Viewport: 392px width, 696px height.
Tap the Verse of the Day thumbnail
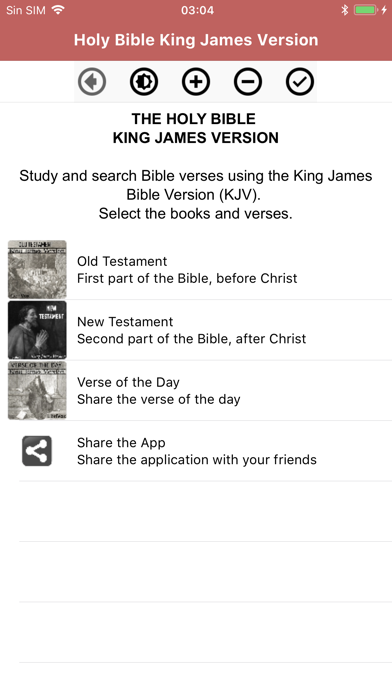tap(37, 390)
